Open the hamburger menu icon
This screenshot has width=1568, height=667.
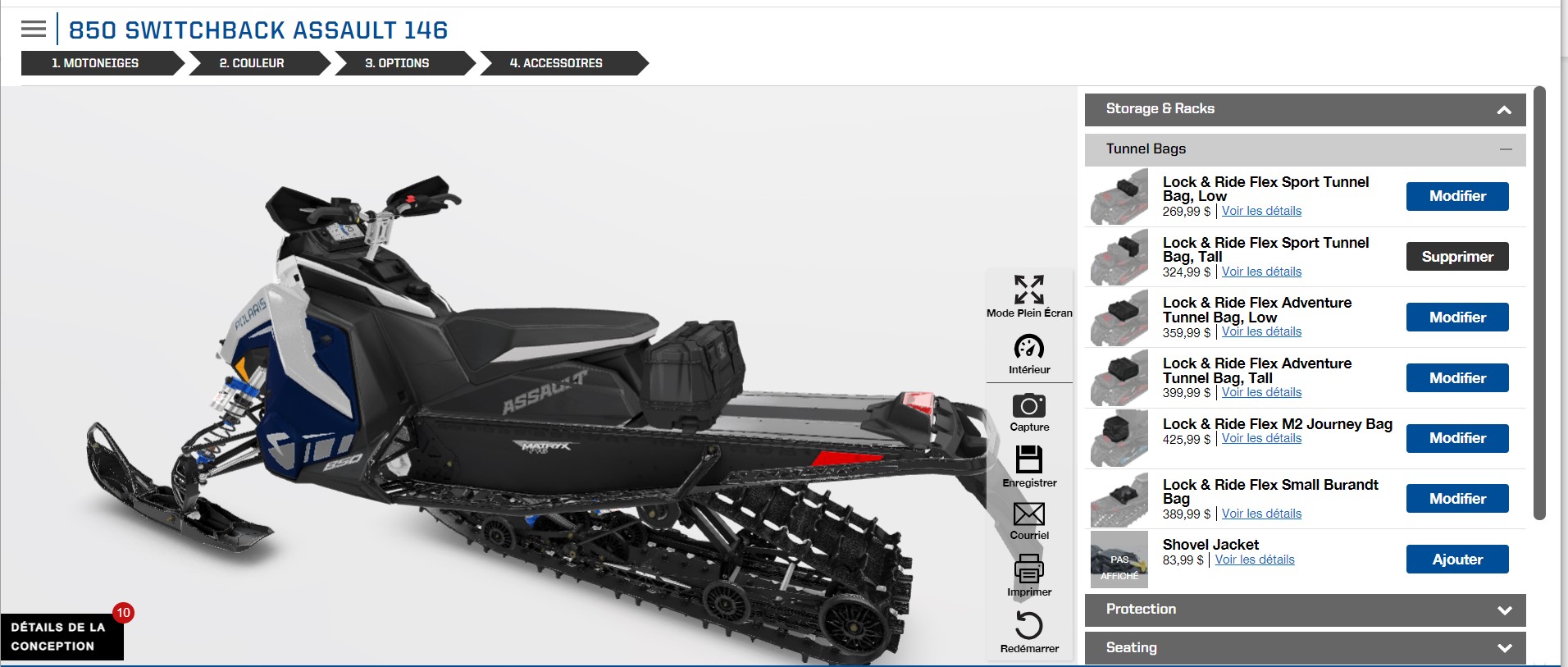(34, 30)
